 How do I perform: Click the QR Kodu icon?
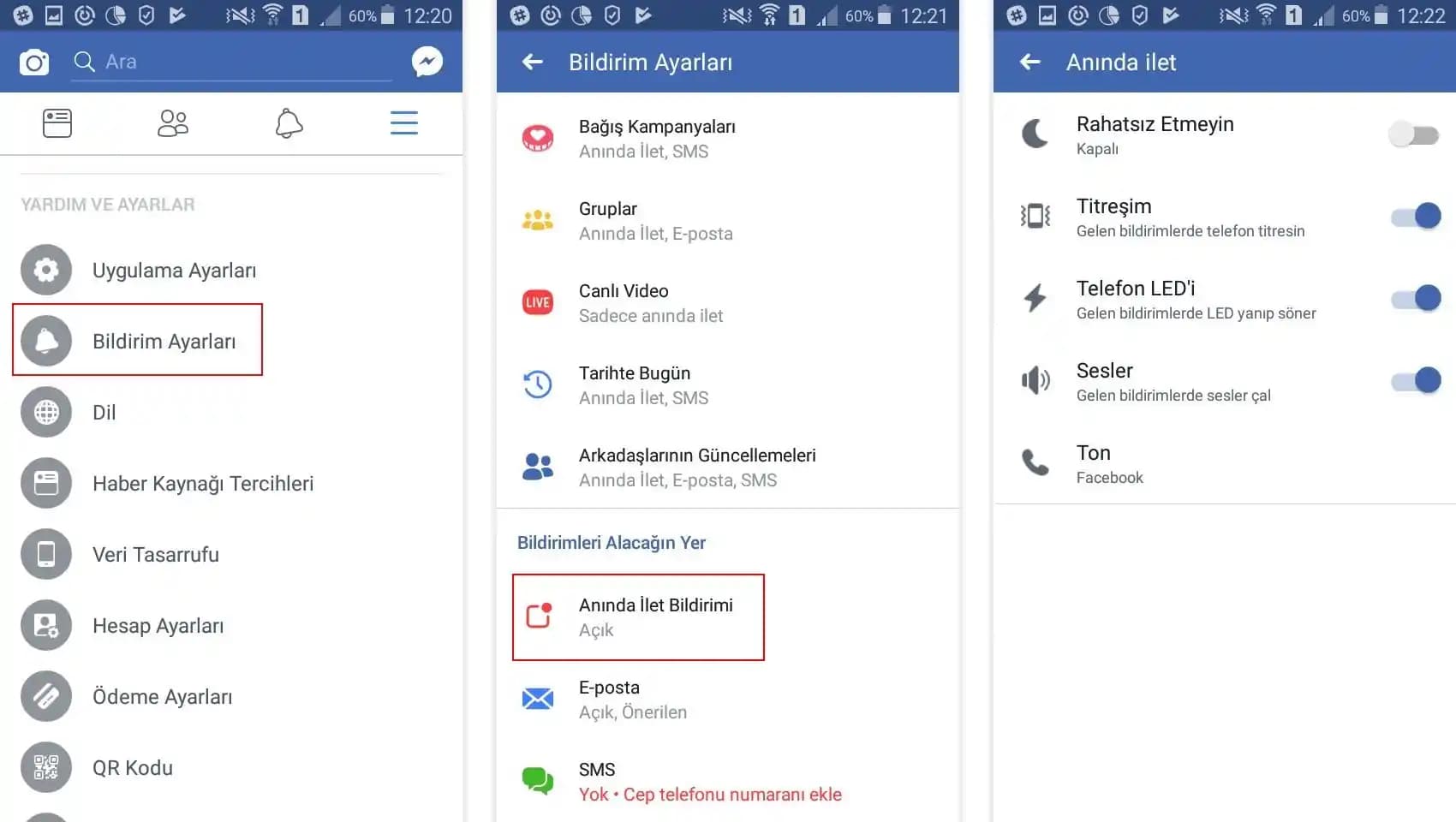tap(45, 767)
